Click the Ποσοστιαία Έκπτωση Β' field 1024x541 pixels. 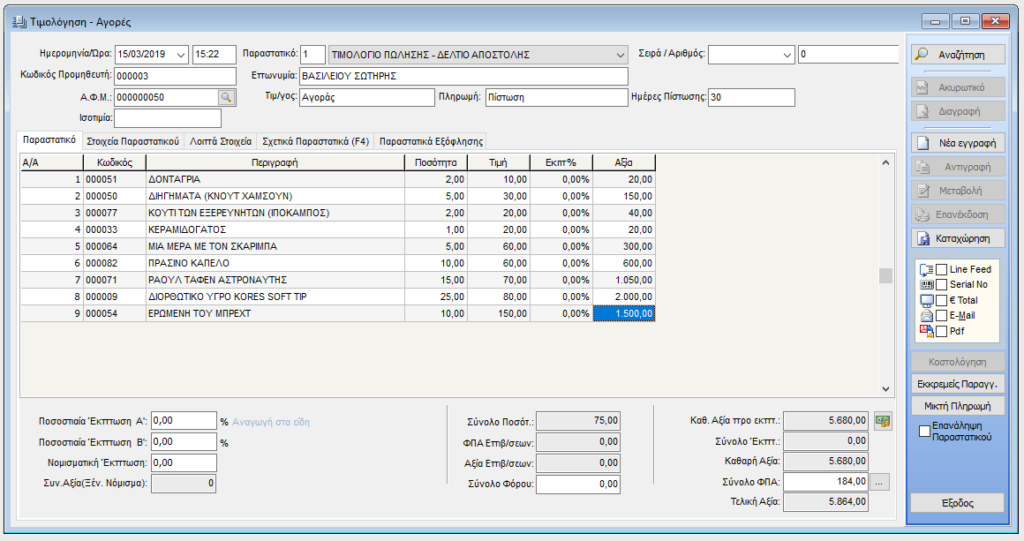click(184, 442)
